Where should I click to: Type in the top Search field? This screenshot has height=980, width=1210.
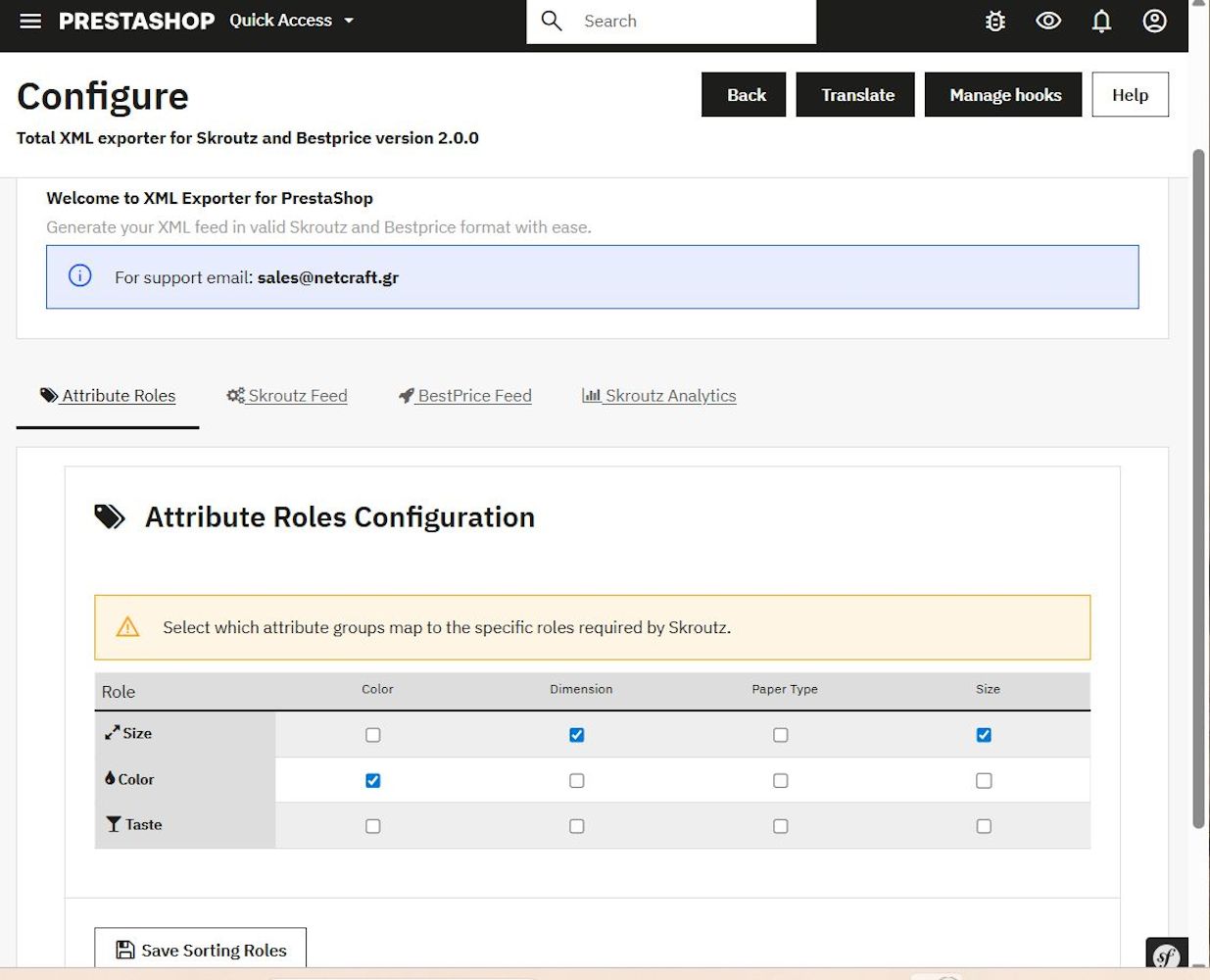[691, 22]
